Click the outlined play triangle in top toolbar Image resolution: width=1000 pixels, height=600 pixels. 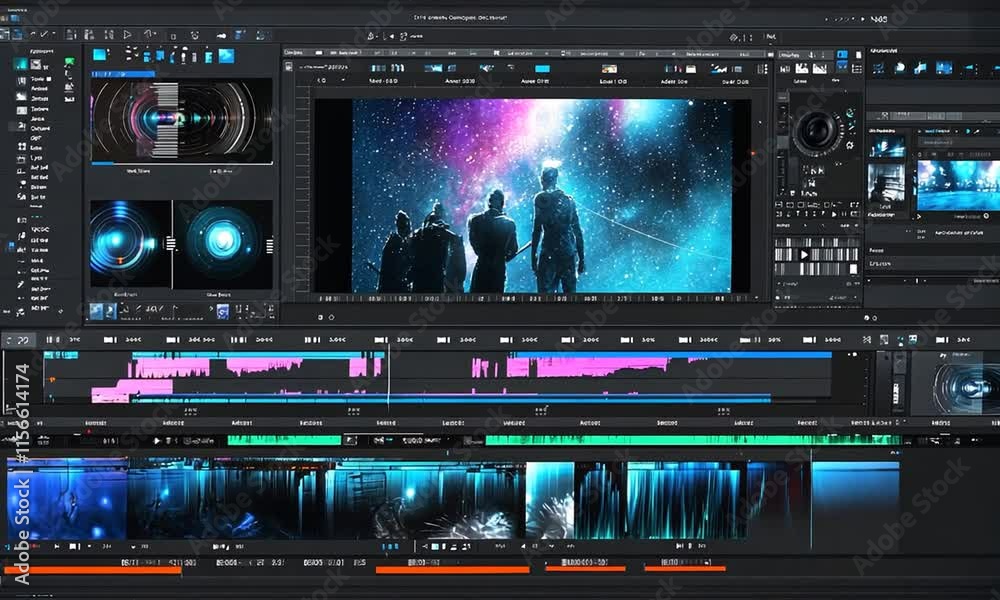point(128,34)
